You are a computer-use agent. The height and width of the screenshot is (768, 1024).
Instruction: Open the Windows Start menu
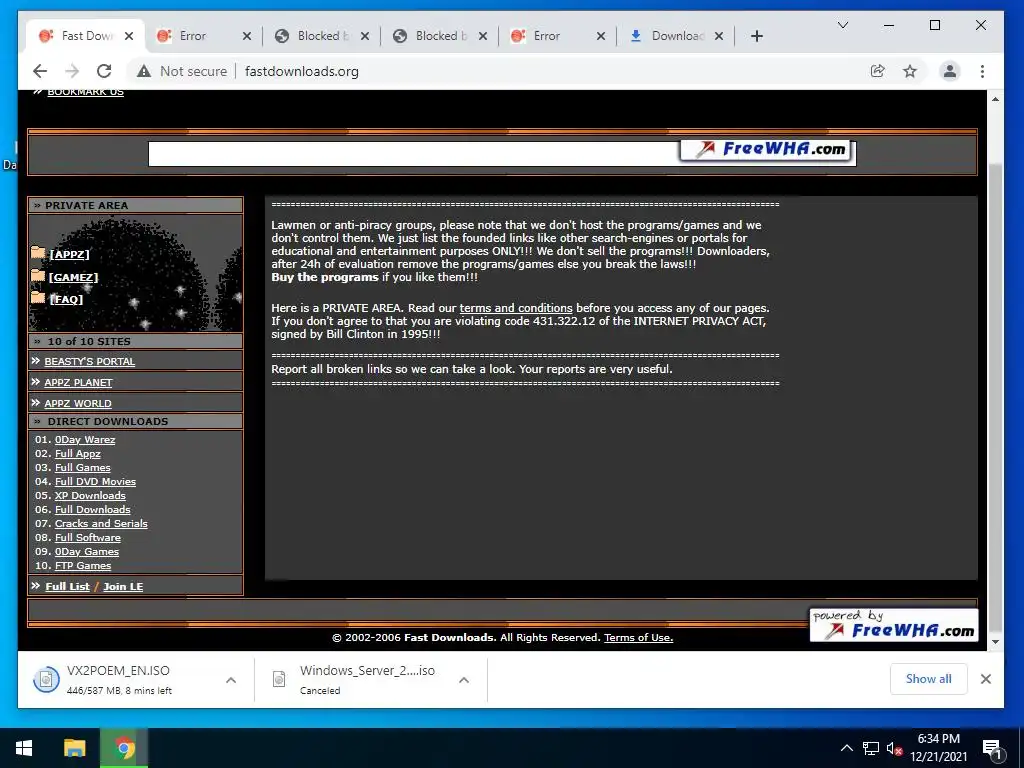tap(24, 748)
